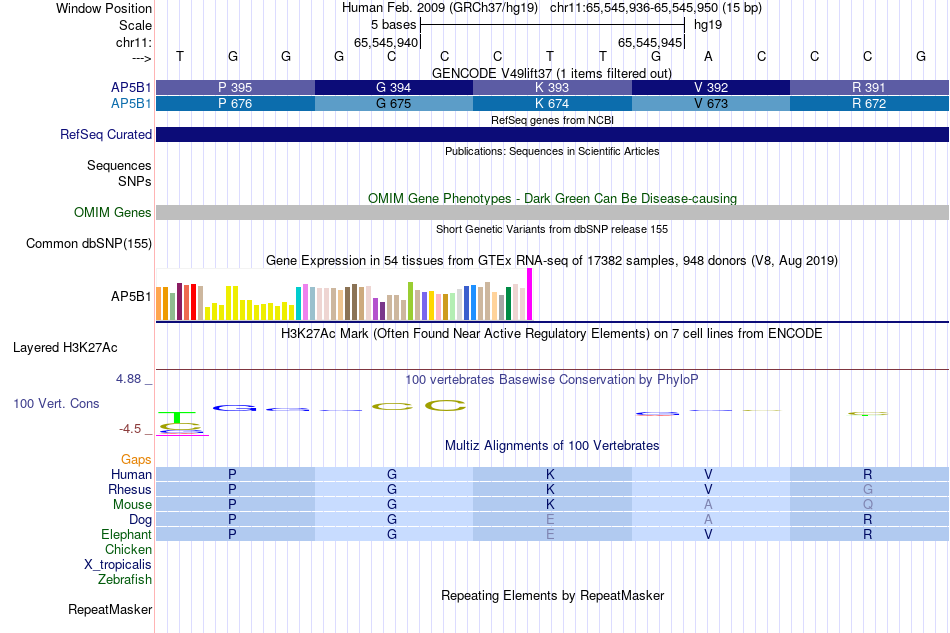Click the P 676 codon block

coord(235,104)
